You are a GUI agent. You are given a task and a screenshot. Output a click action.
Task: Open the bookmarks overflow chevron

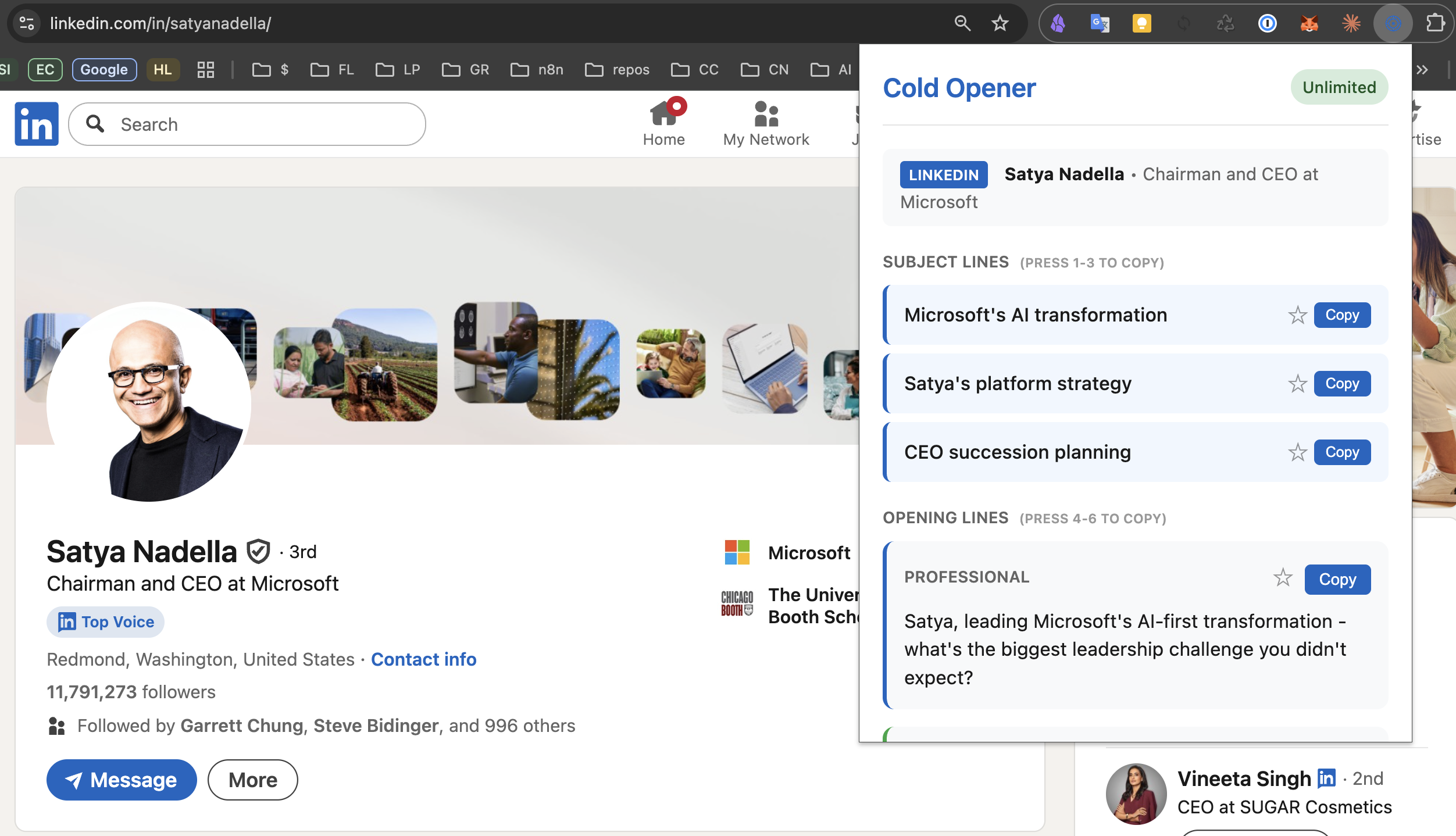tap(1422, 69)
